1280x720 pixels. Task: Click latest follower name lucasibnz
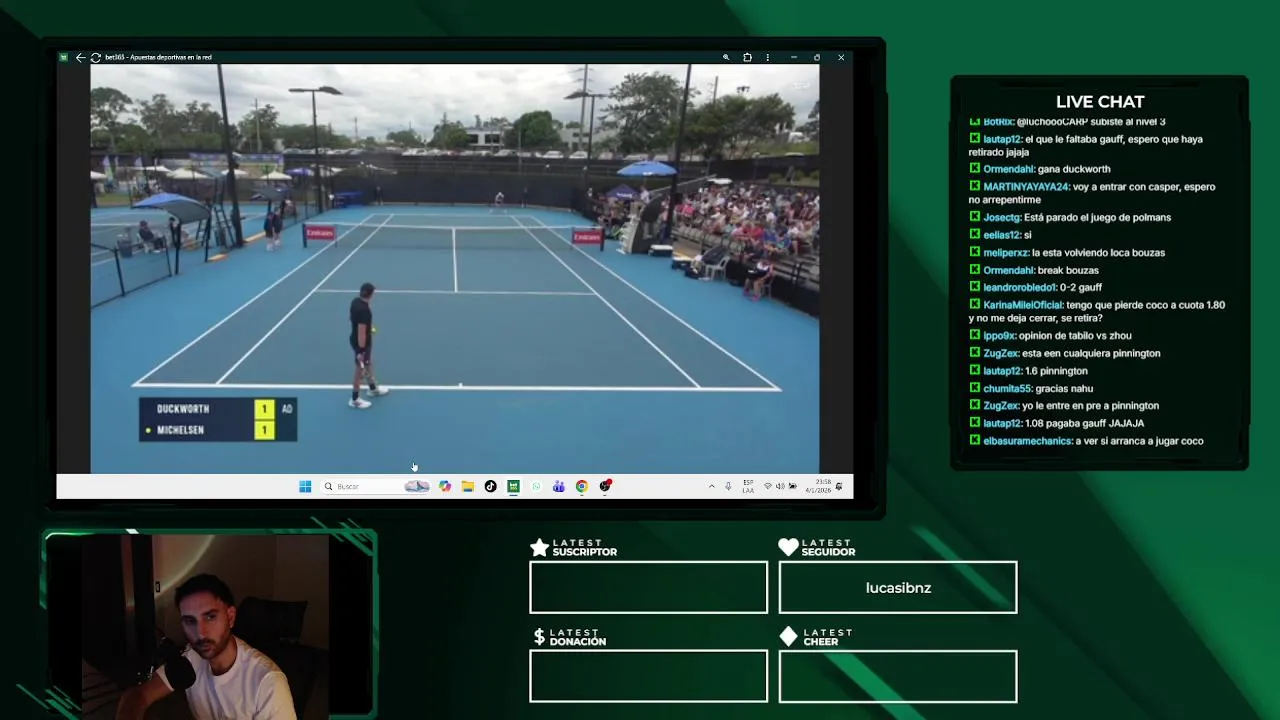click(x=898, y=588)
